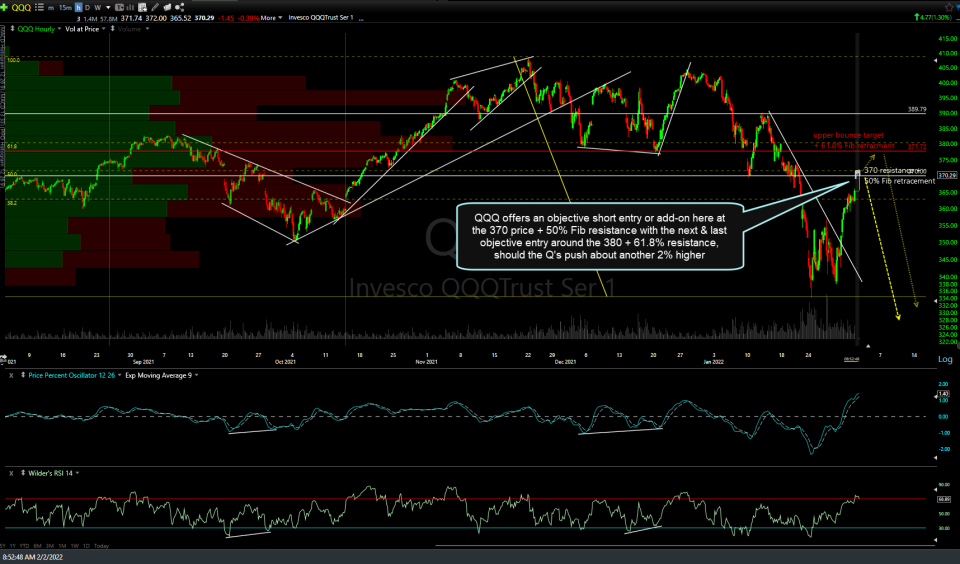Select the weekly (W) timeframe
Viewport: 960px width, 564px height.
(97, 8)
